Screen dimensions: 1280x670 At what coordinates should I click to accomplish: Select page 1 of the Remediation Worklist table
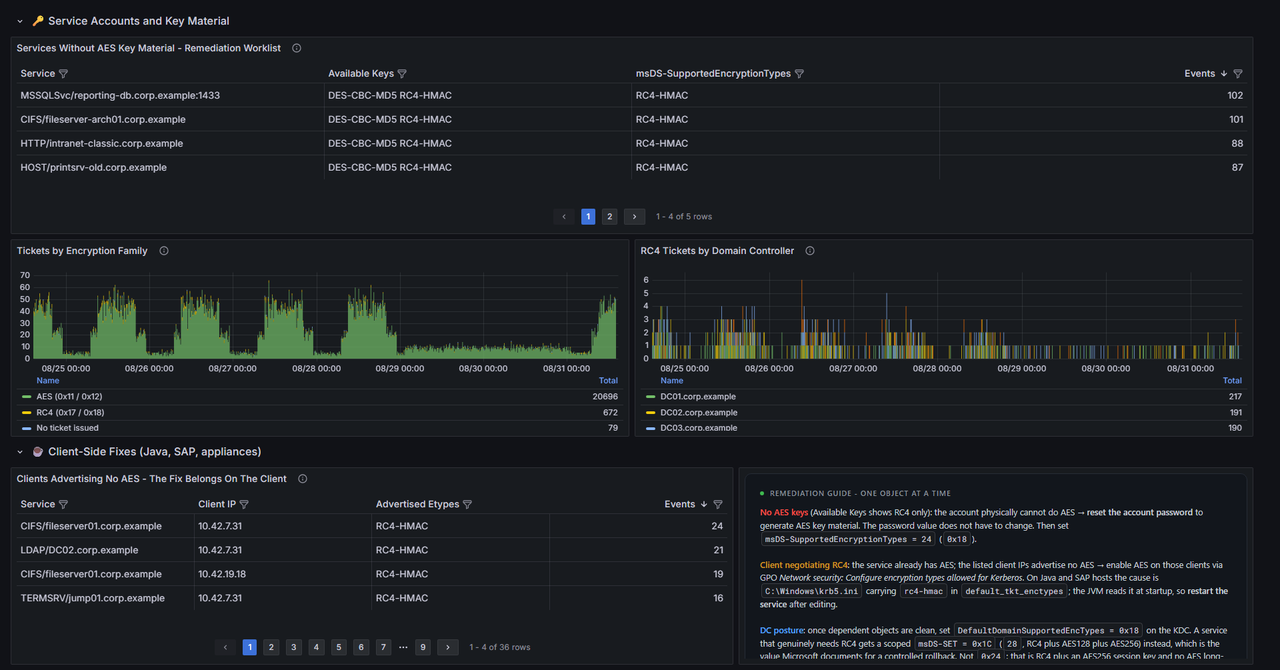point(588,217)
